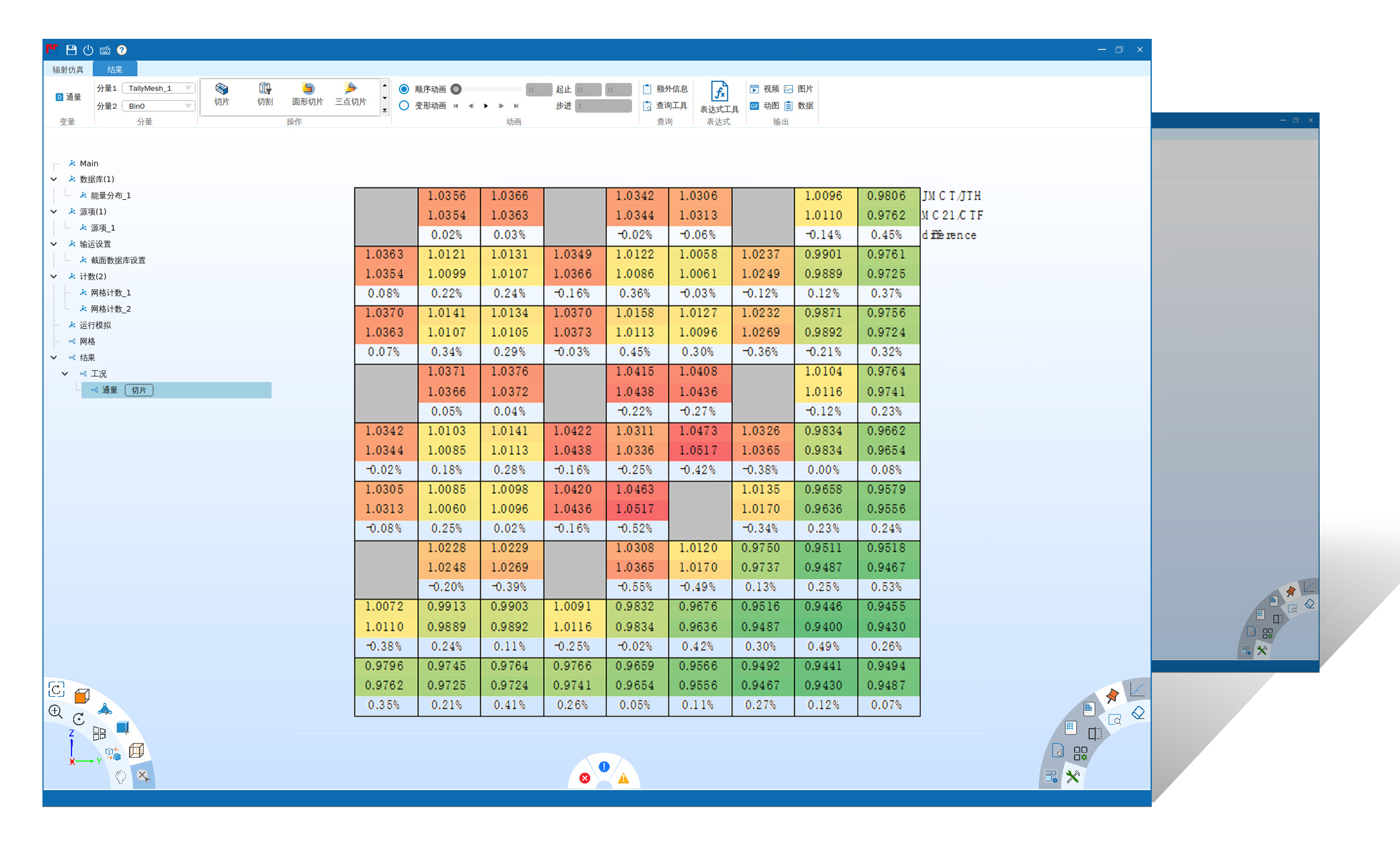Select the 顺序动画 radio button
This screenshot has width=1400, height=846.
[x=404, y=89]
